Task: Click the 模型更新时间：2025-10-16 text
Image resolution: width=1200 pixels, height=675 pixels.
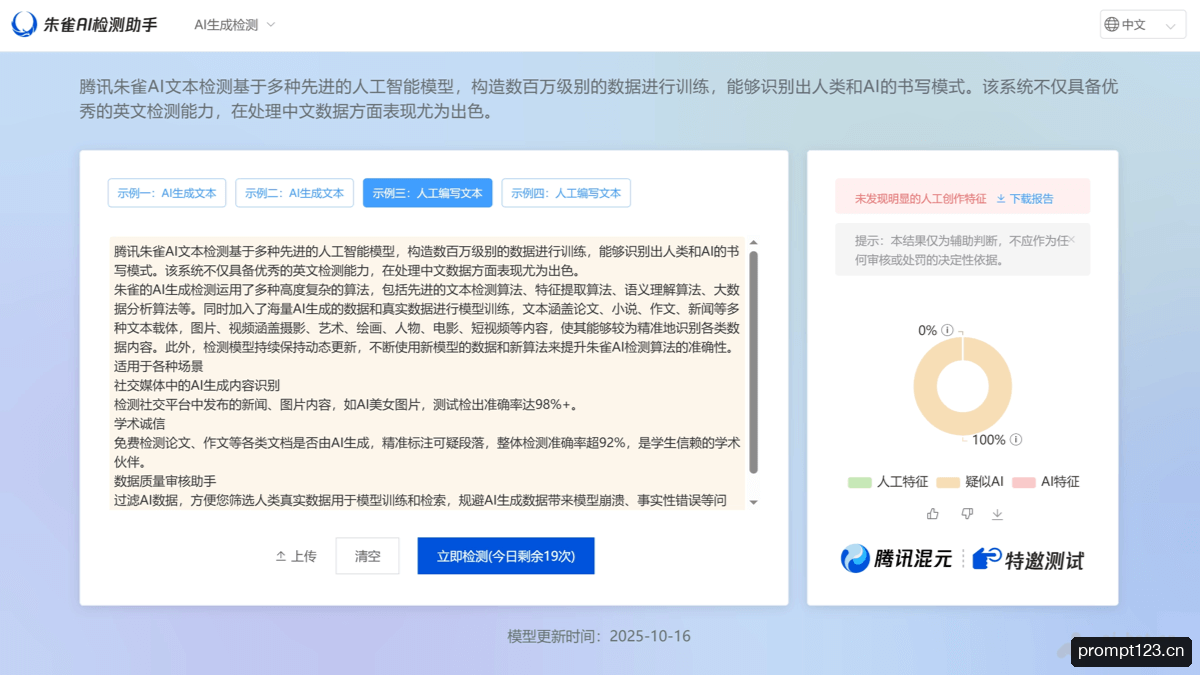Action: click(599, 636)
